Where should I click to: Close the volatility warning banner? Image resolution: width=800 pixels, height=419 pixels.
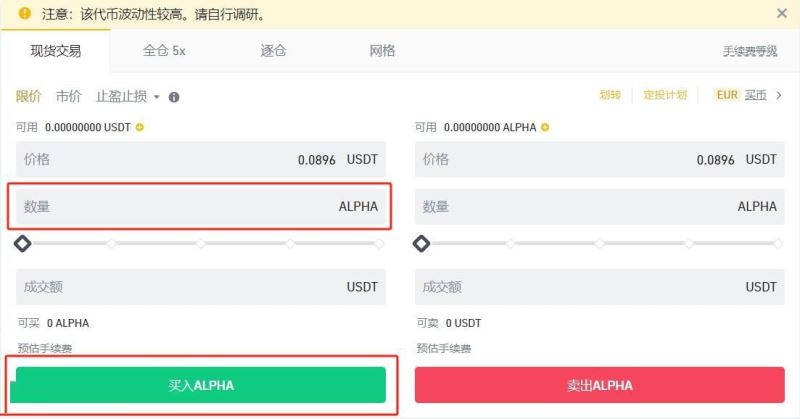point(782,14)
